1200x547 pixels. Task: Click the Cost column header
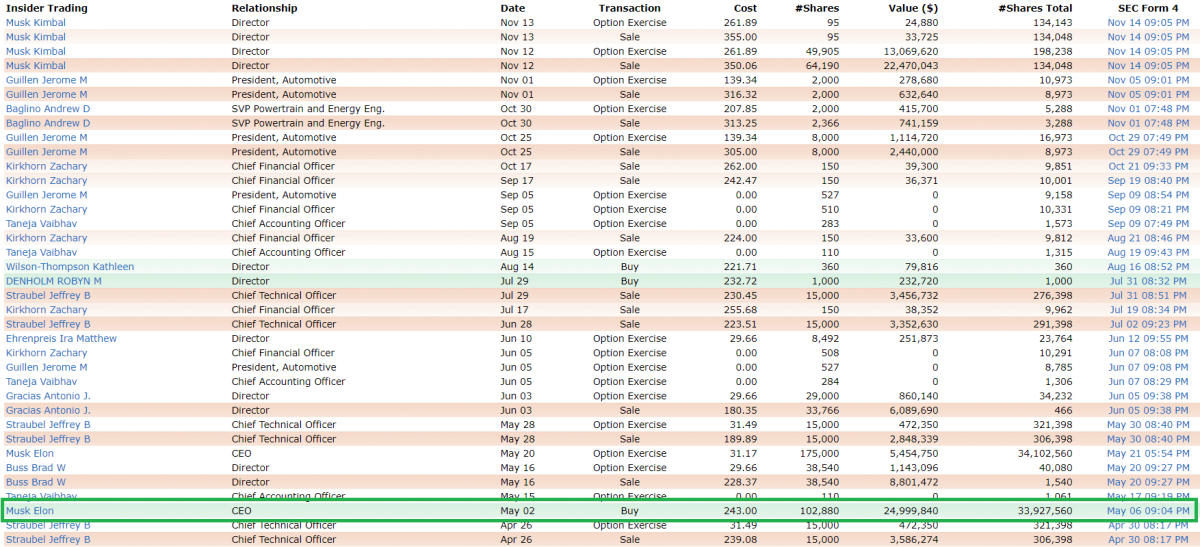(745, 8)
